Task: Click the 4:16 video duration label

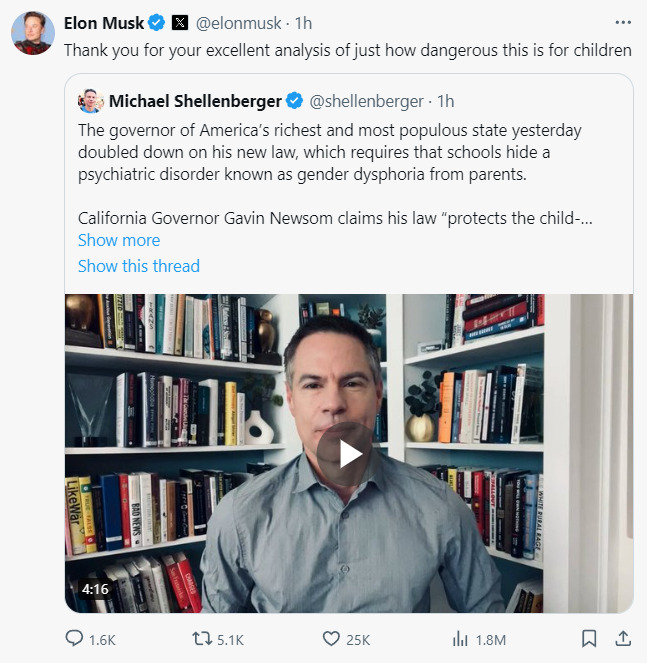Action: click(x=95, y=589)
